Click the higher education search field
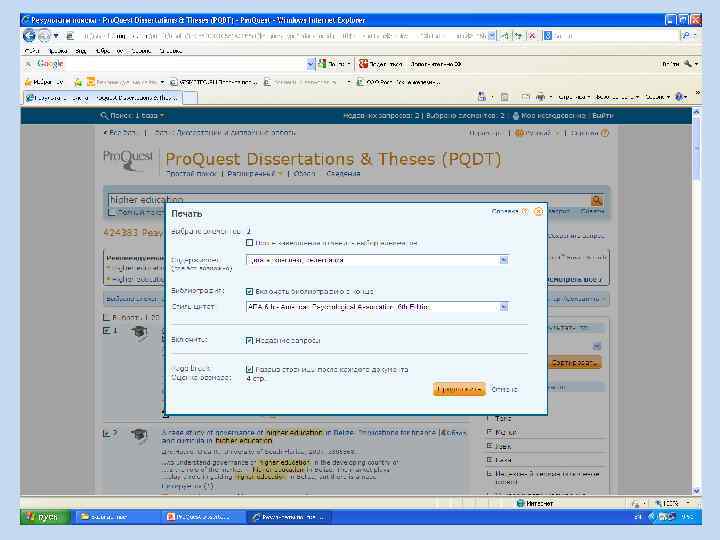The image size is (720, 540). click(349, 200)
